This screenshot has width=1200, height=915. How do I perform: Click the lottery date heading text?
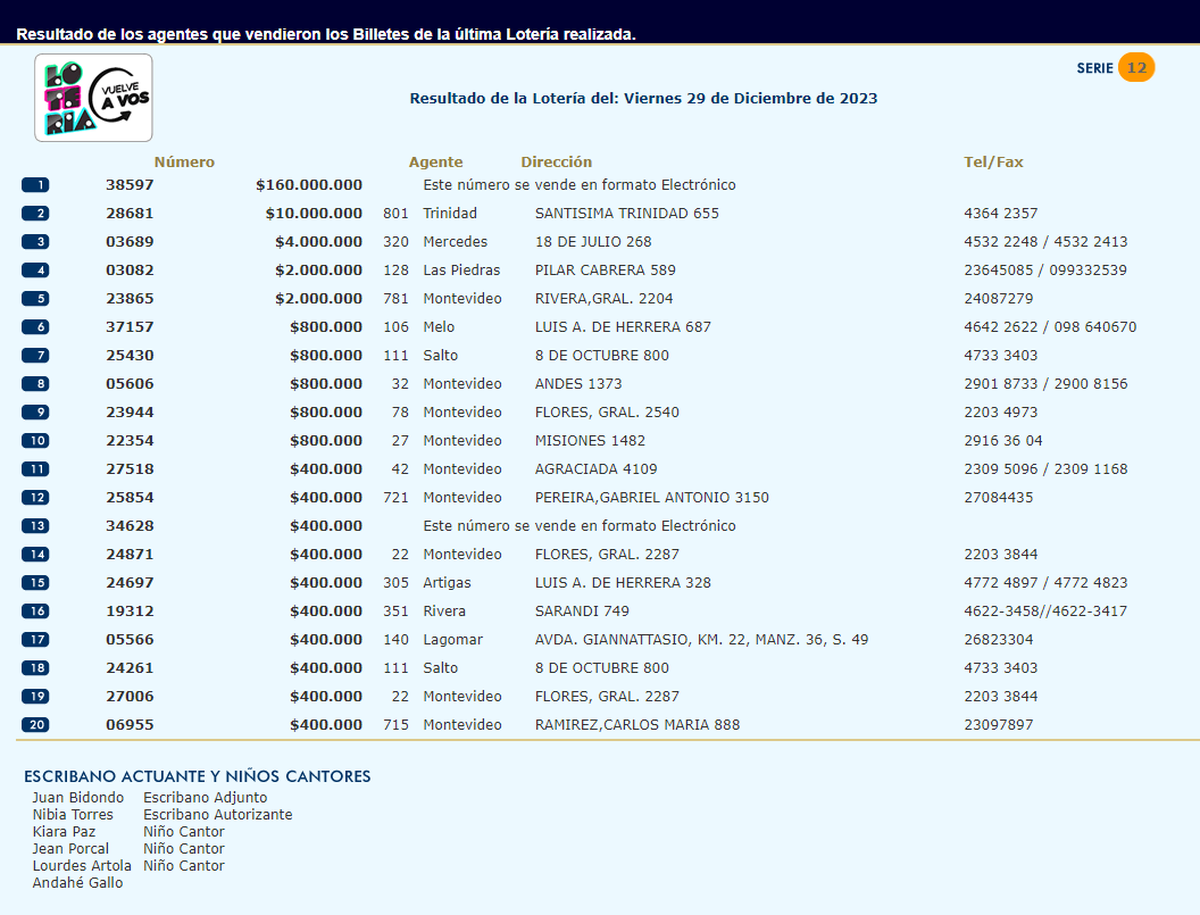tap(643, 98)
